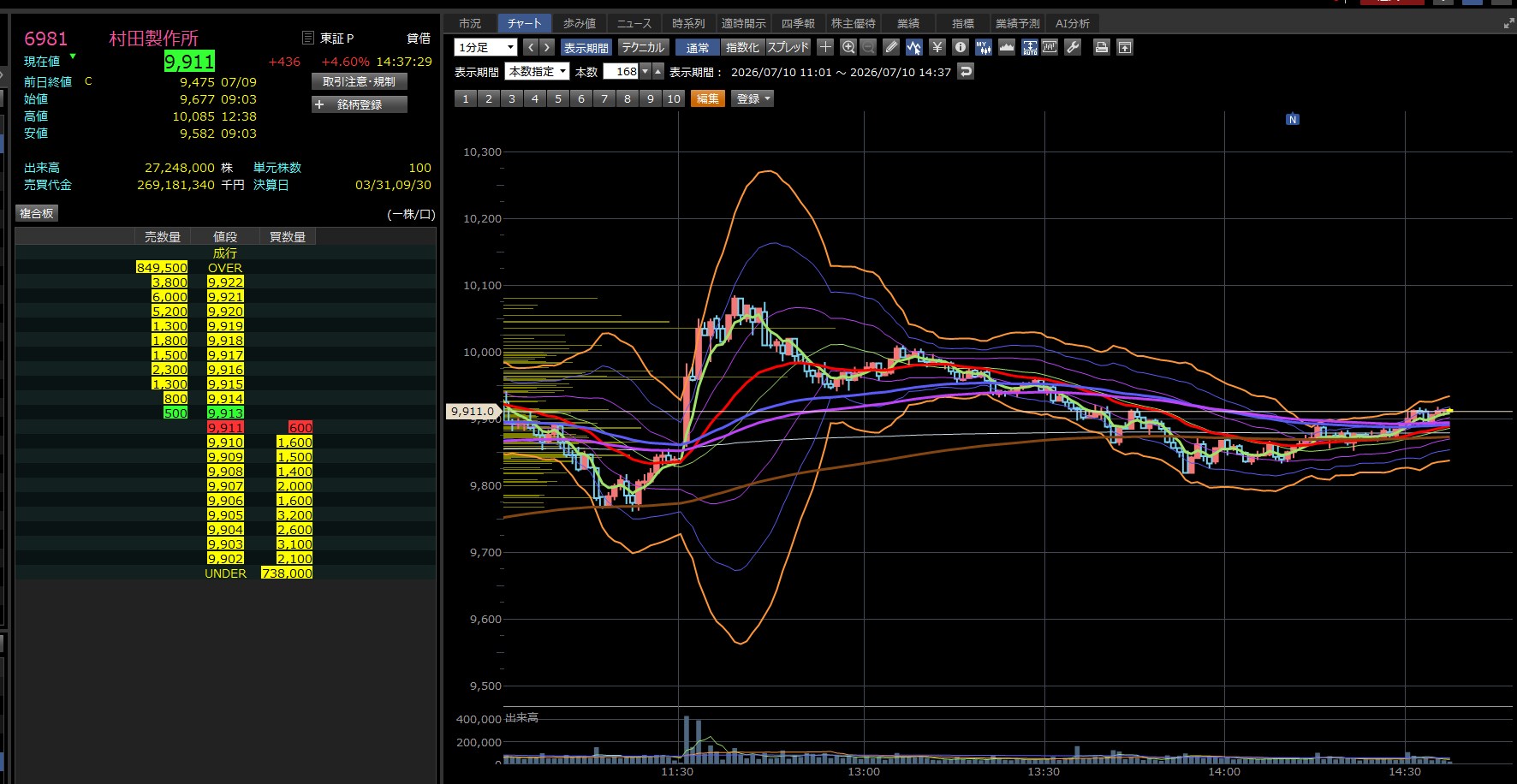1517x784 pixels.
Task: Open the 四季報 tab
Action: click(x=798, y=23)
